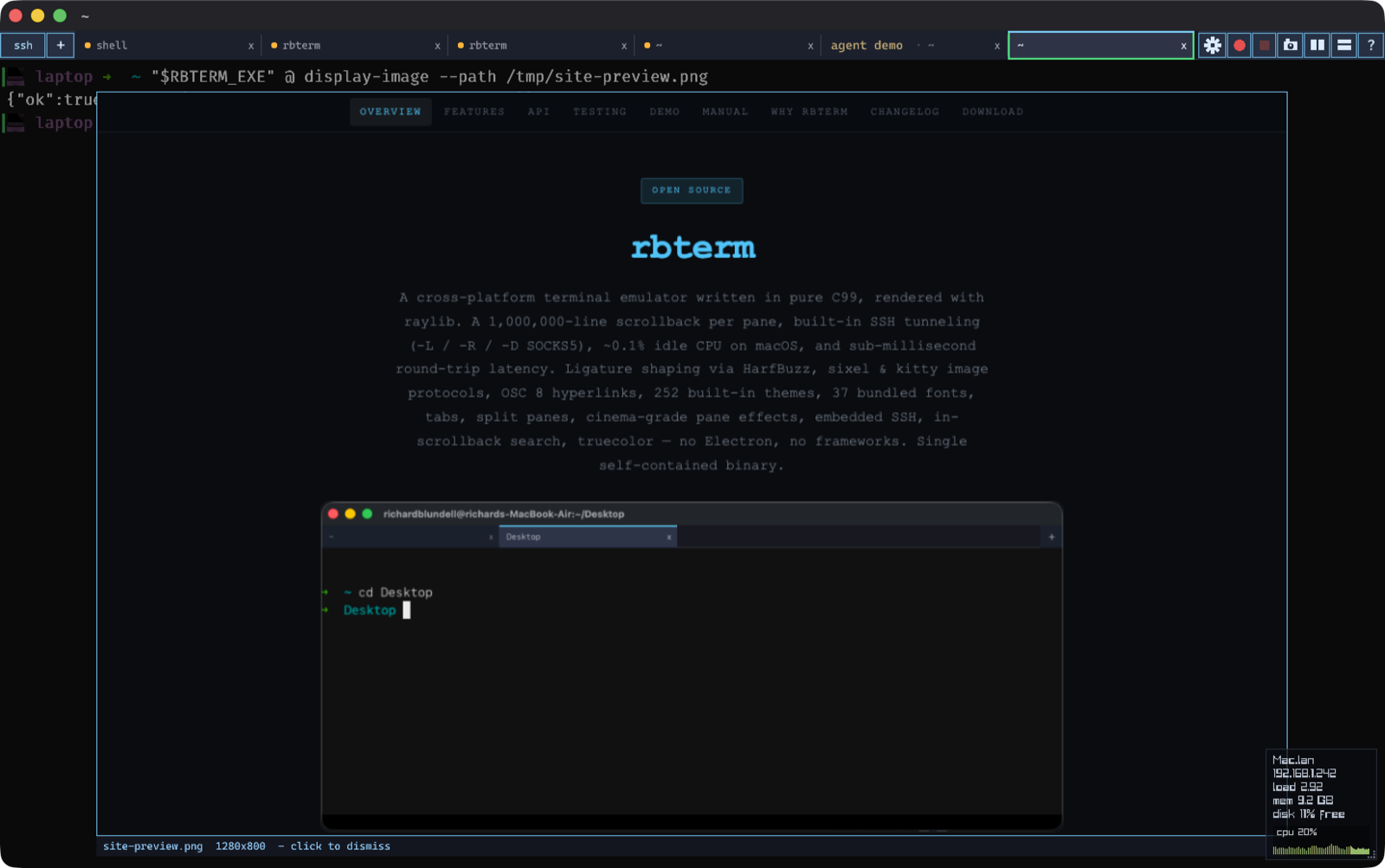The height and width of the screenshot is (868, 1385).
Task: Click the Mac.lan hostname in stats widget
Action: click(x=1293, y=760)
